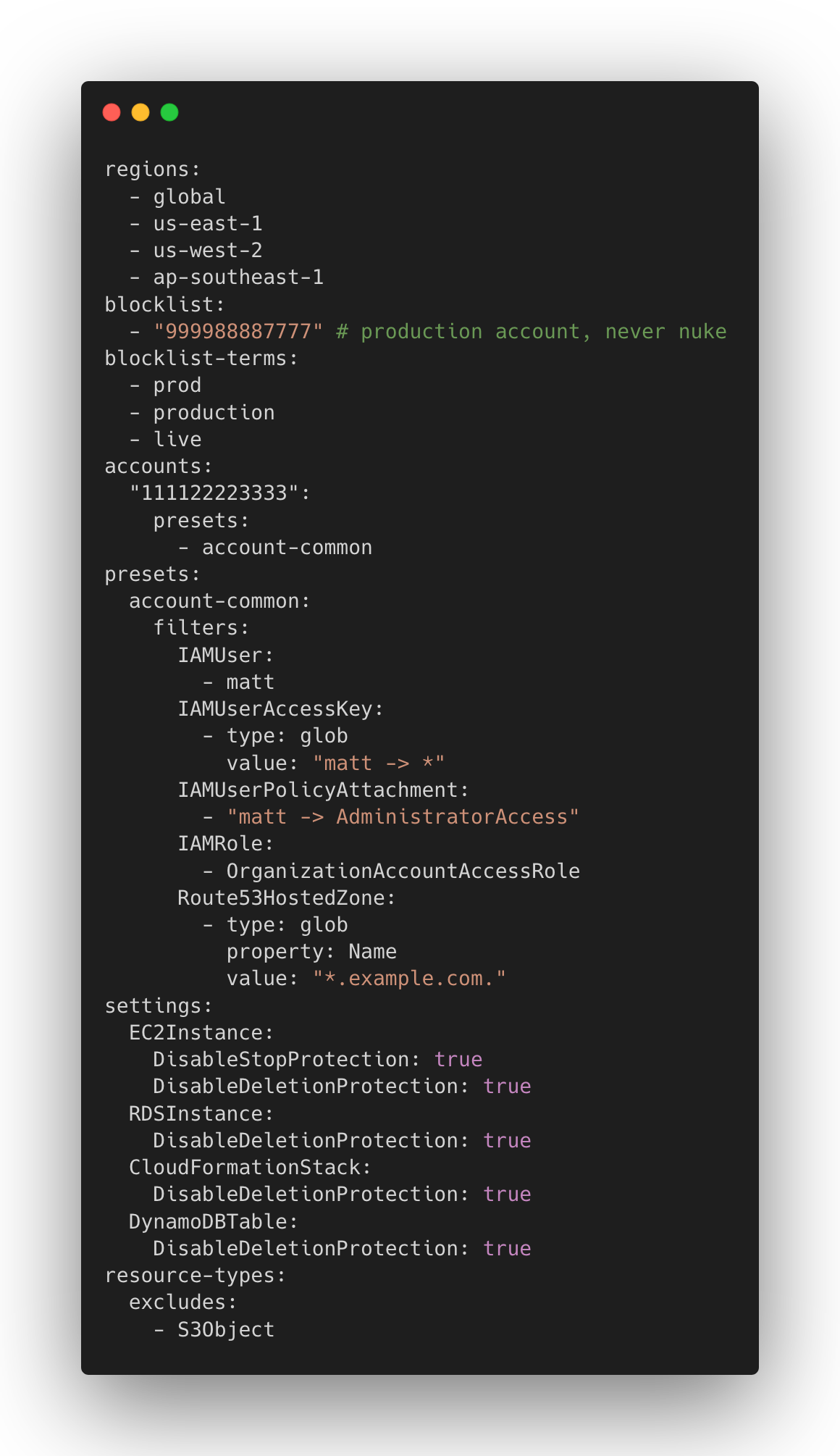Click the S3Object excludes entry
The height and width of the screenshot is (1456, 840).
point(226,1330)
